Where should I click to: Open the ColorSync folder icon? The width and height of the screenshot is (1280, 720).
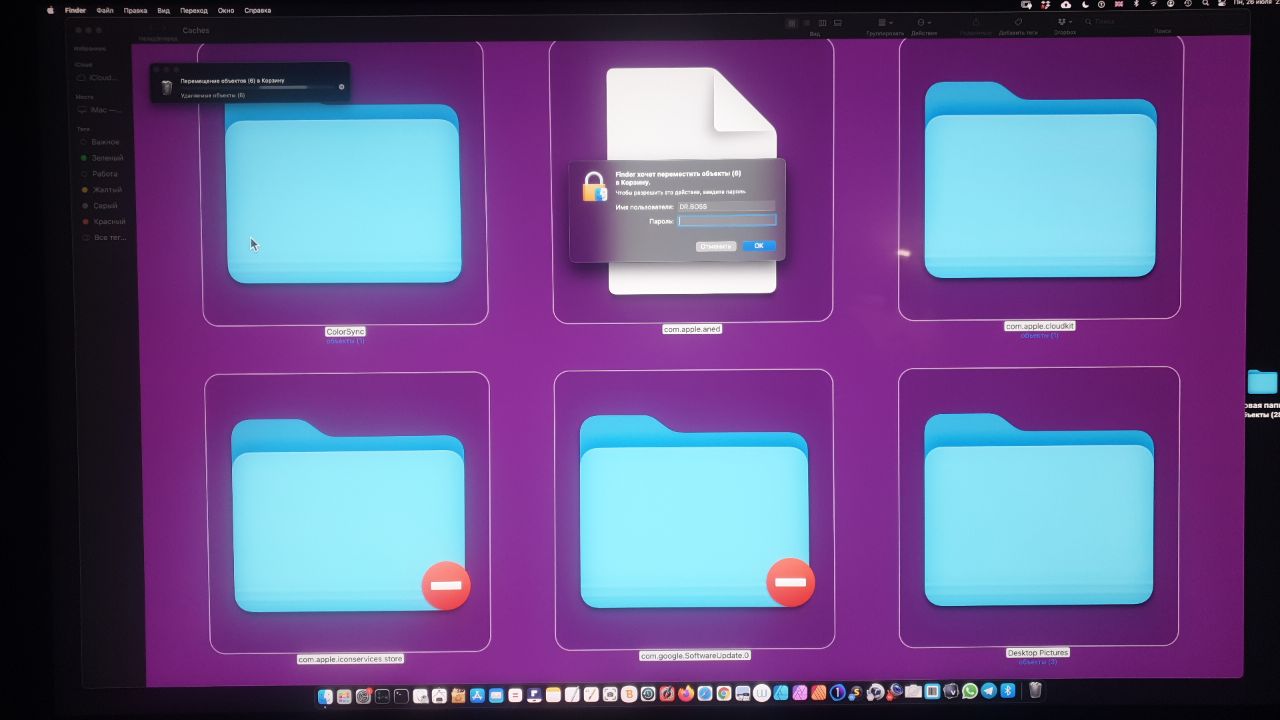(x=343, y=194)
